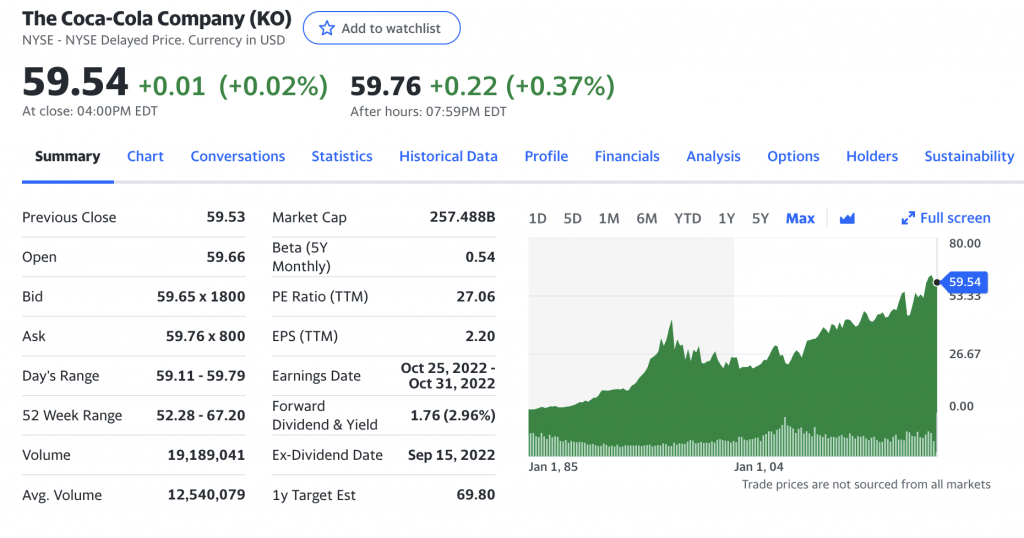The image size is (1024, 538).
Task: Select the Max chart range
Action: tap(800, 218)
